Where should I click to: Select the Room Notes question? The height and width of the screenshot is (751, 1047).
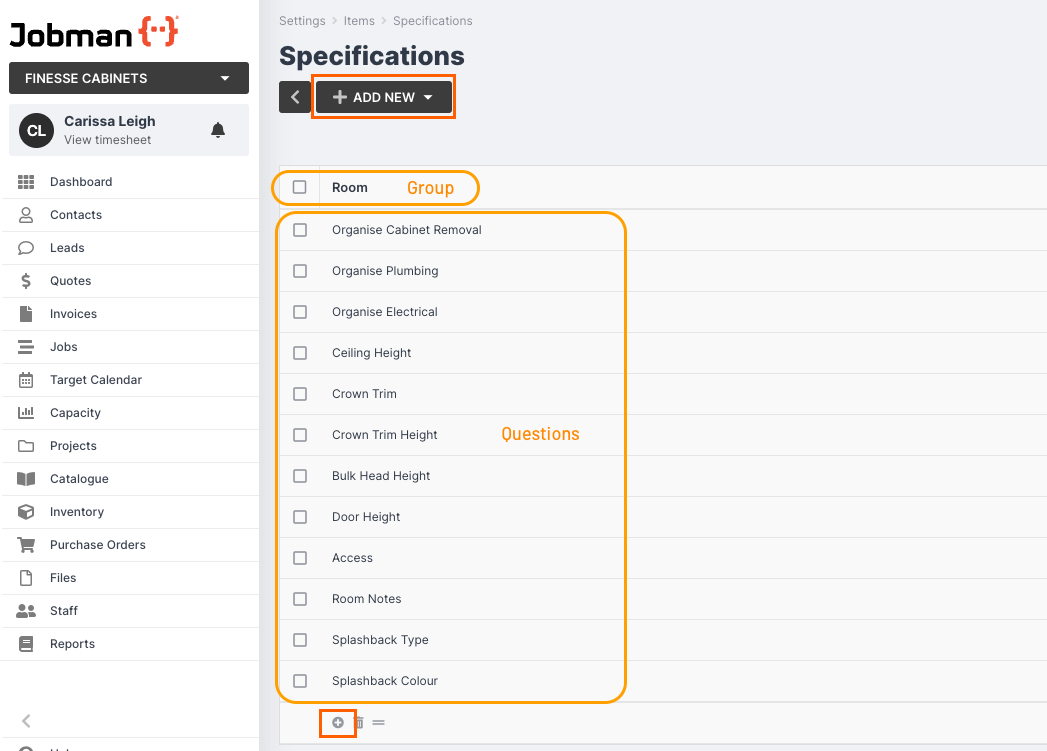coord(367,599)
